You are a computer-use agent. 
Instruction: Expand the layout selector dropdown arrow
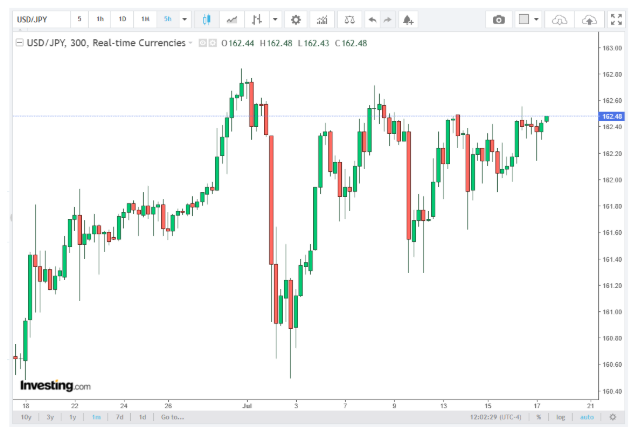tap(536, 19)
